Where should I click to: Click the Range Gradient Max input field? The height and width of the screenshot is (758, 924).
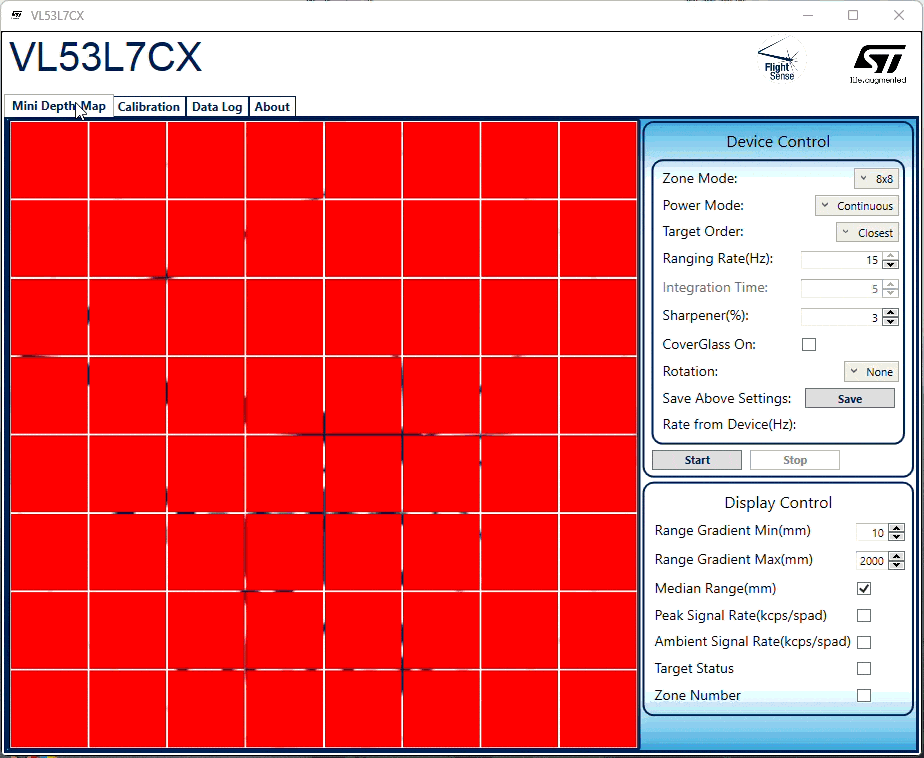point(872,560)
